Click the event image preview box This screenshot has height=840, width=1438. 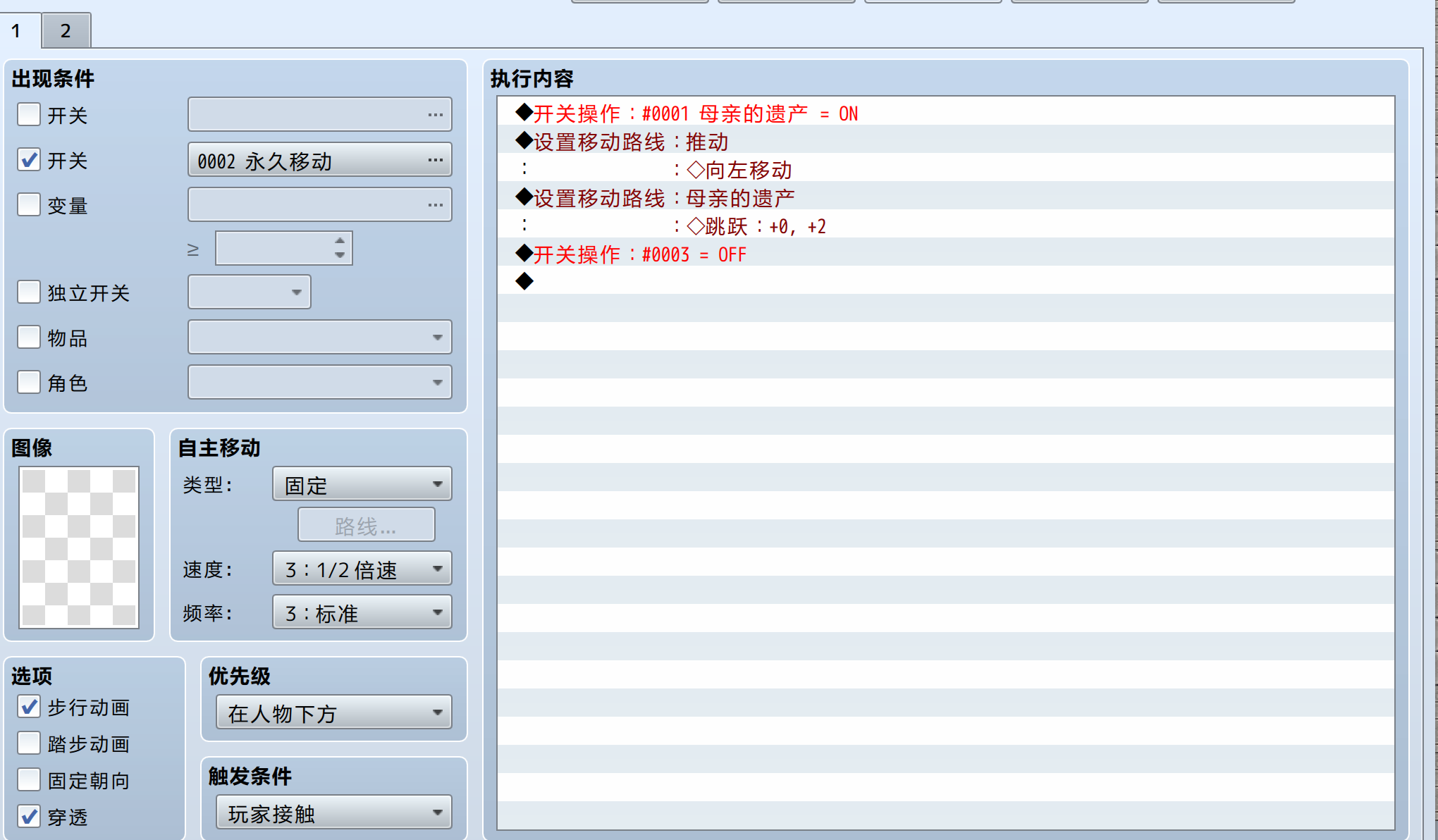click(79, 547)
